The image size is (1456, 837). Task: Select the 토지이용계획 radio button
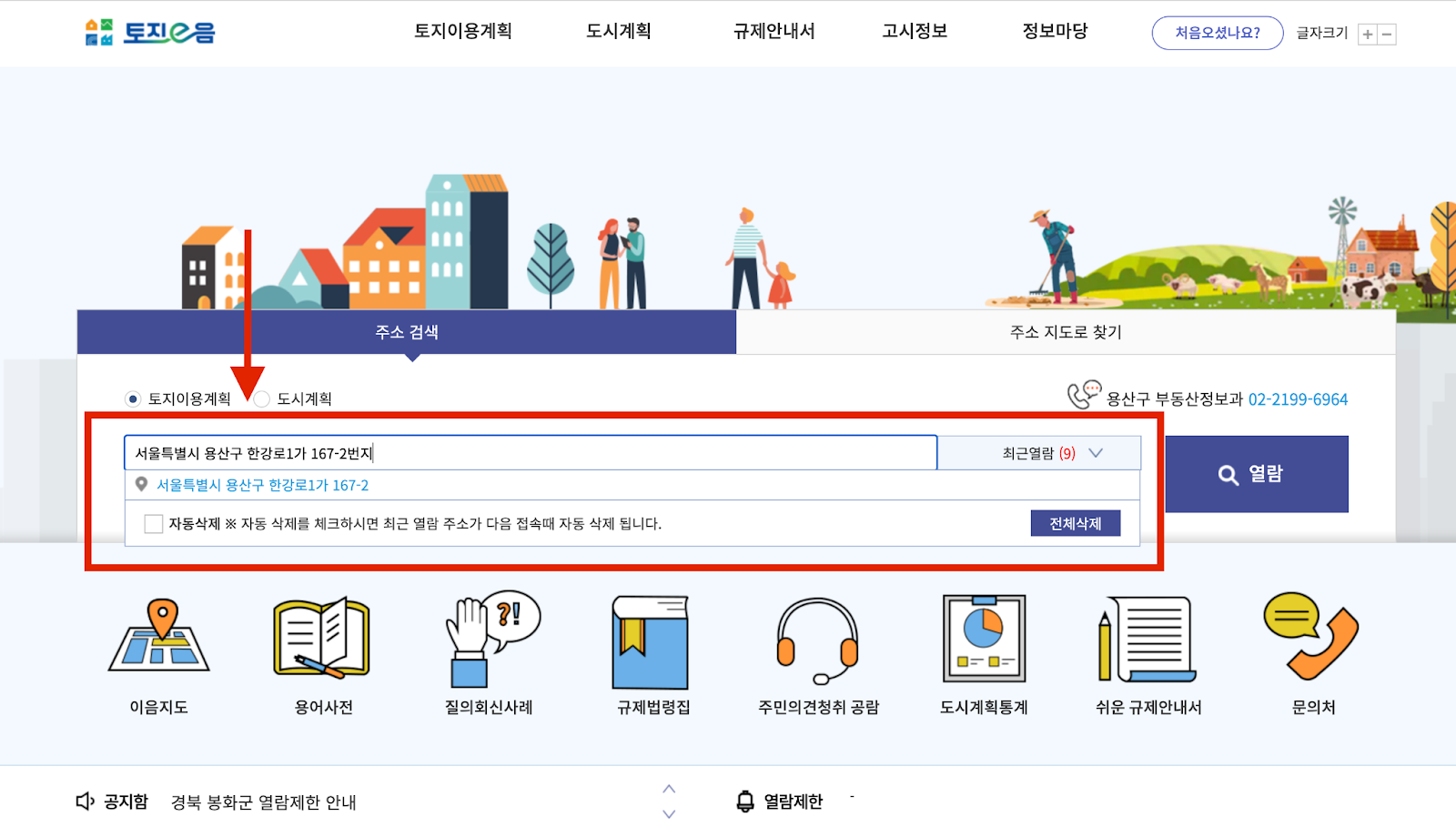133,398
